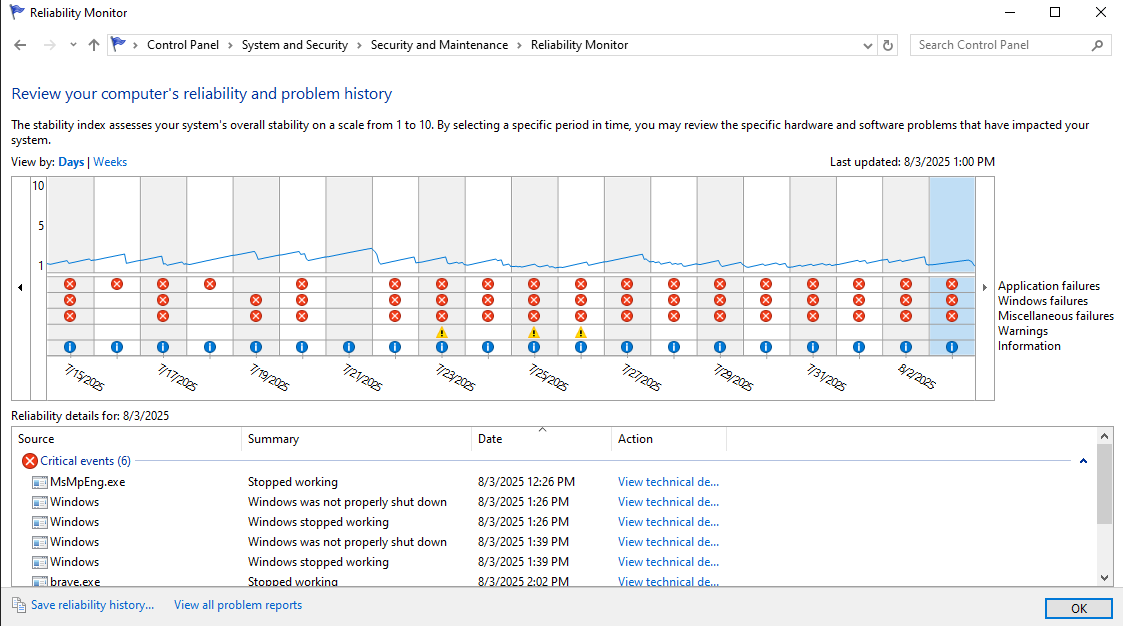Image resolution: width=1123 pixels, height=626 pixels.
Task: Click the red Application failure icon under 7/15/2025
Action: (70, 284)
